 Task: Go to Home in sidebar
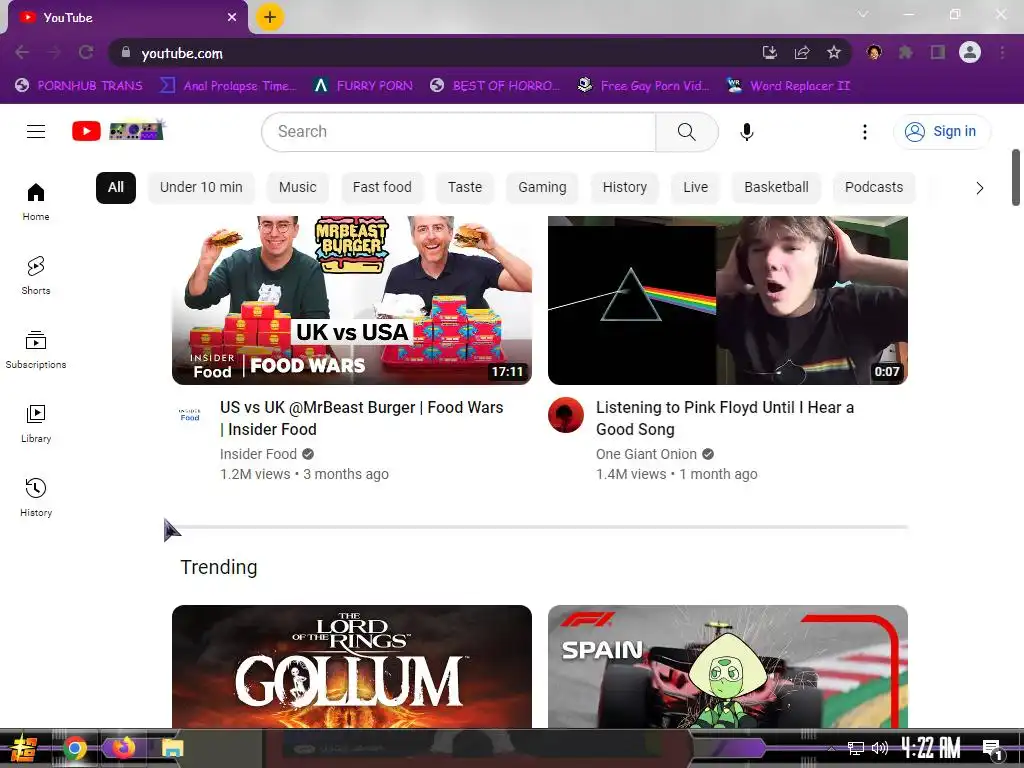36,202
